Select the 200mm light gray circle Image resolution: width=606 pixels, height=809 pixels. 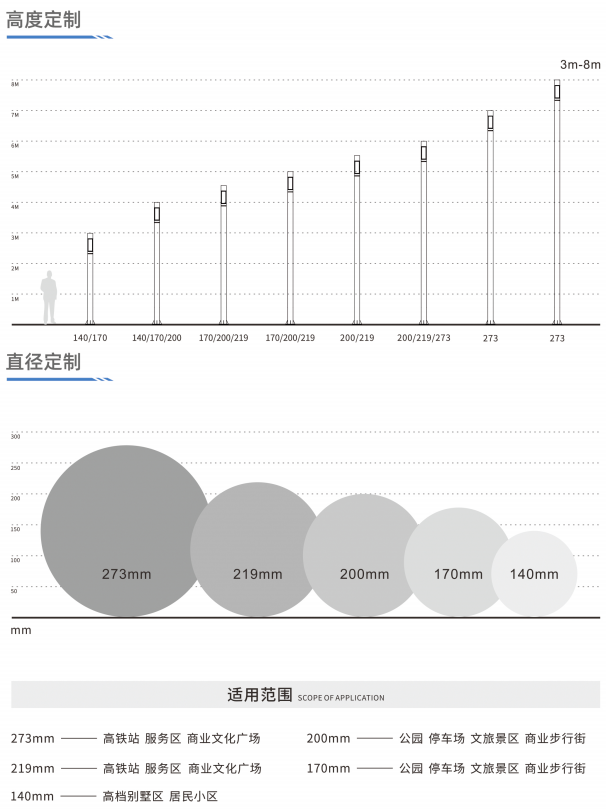[x=364, y=555]
